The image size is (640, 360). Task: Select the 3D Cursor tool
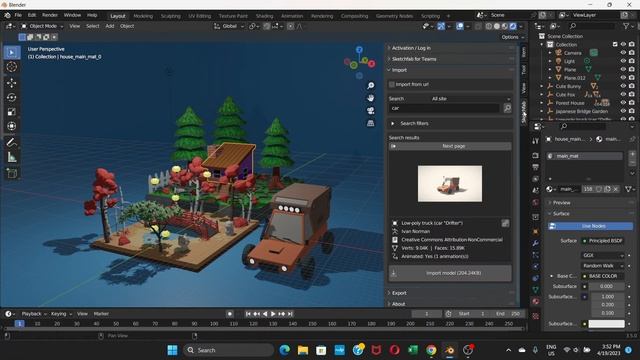click(x=12, y=67)
